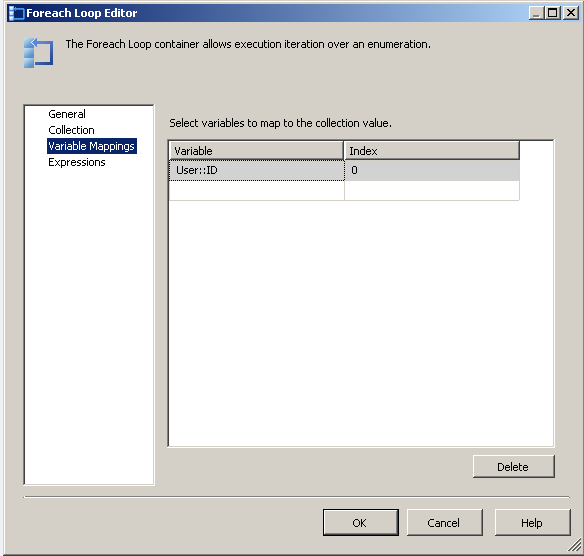Select the Variable column header
This screenshot has width=584, height=556.
[256, 151]
